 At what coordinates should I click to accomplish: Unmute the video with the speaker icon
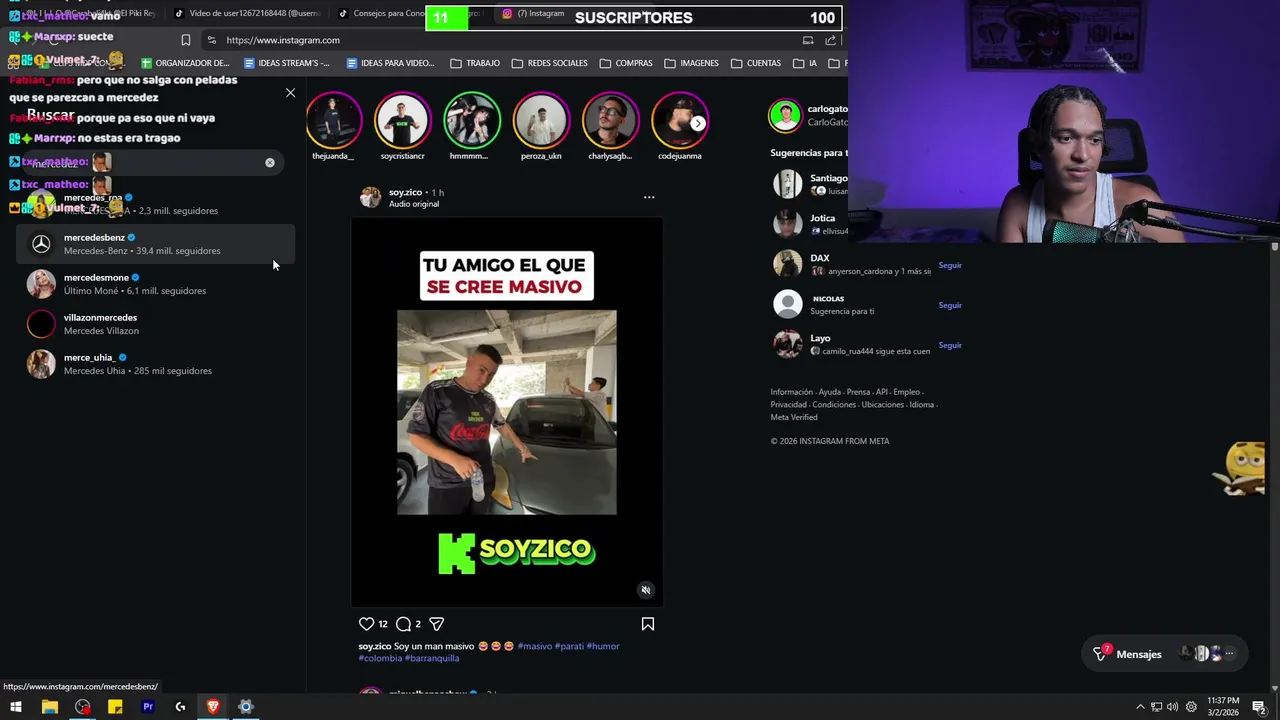[646, 590]
